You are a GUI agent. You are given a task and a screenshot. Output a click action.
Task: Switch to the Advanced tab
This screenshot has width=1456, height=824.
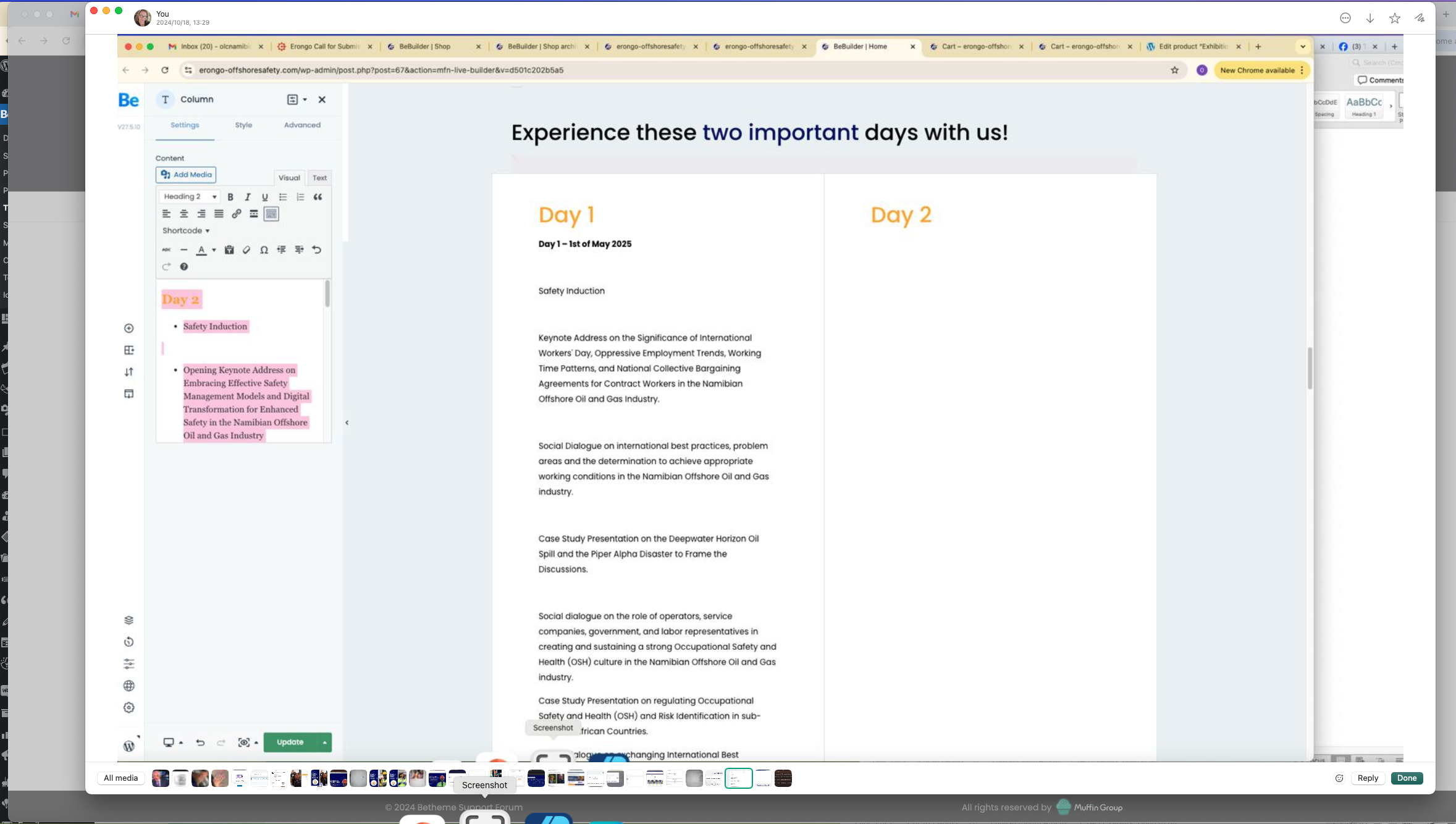click(302, 125)
